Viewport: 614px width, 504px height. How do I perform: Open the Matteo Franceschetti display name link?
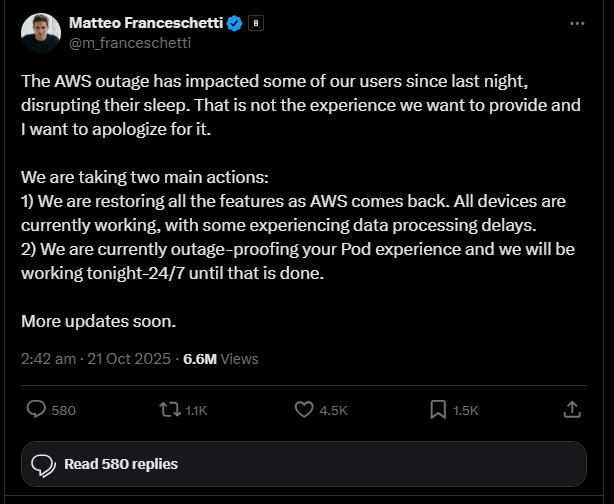pyautogui.click(x=144, y=23)
